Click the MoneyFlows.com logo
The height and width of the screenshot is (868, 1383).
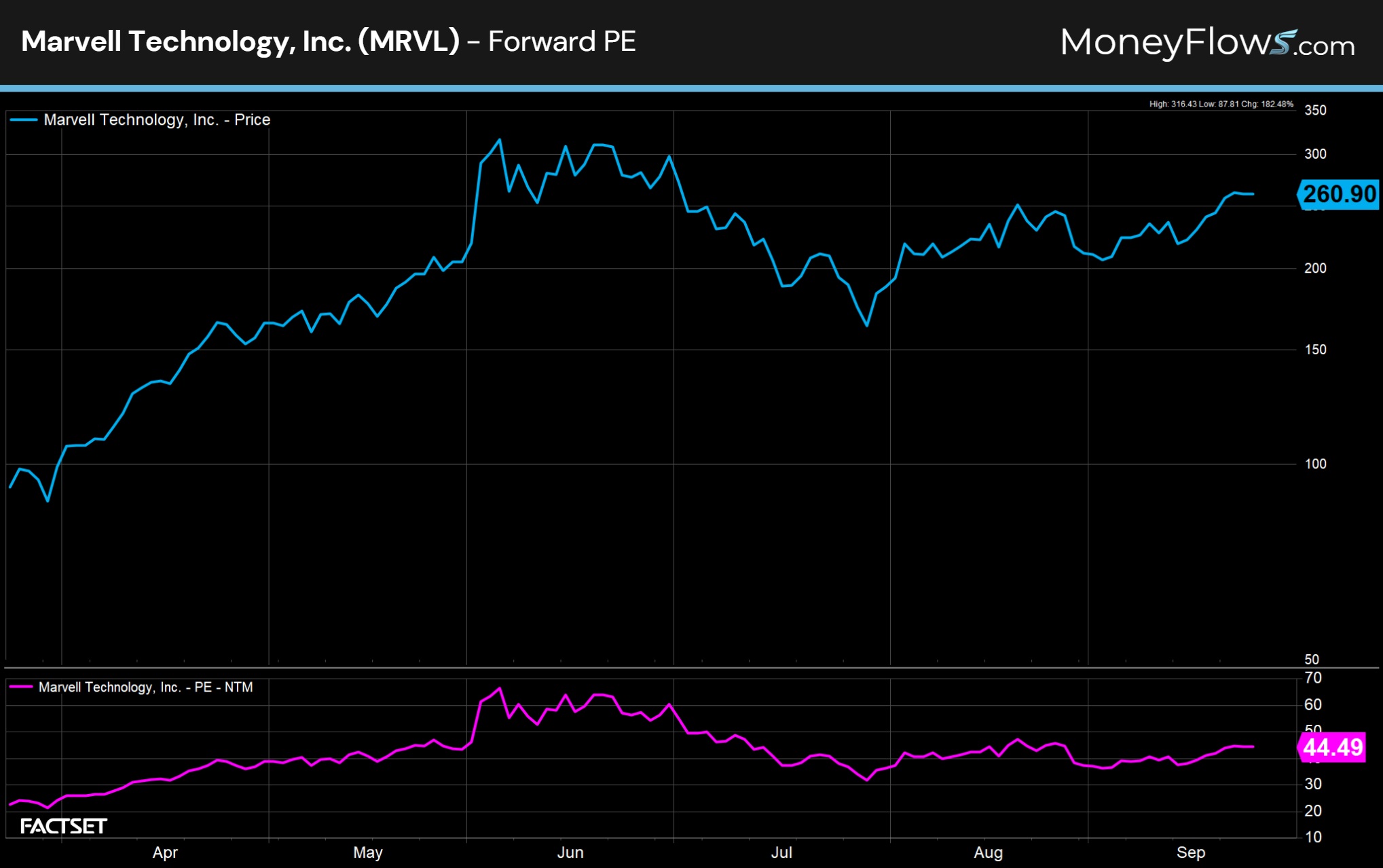tap(1207, 43)
